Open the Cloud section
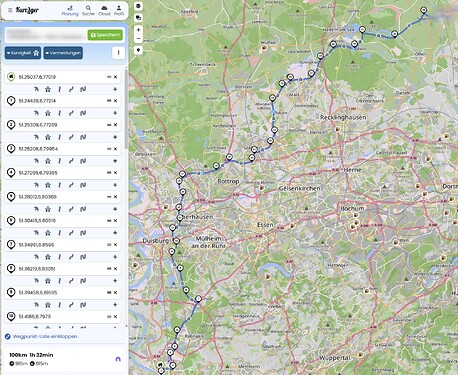458x375 pixels. 104,11
